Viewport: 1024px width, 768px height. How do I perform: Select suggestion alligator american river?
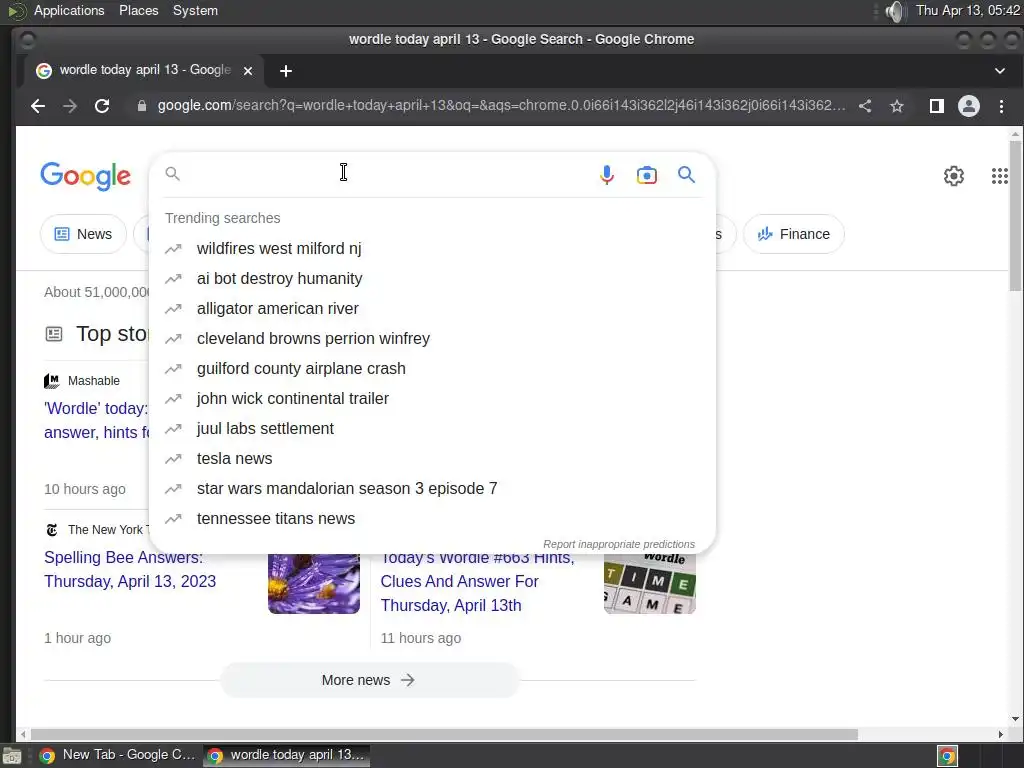[x=432, y=309]
